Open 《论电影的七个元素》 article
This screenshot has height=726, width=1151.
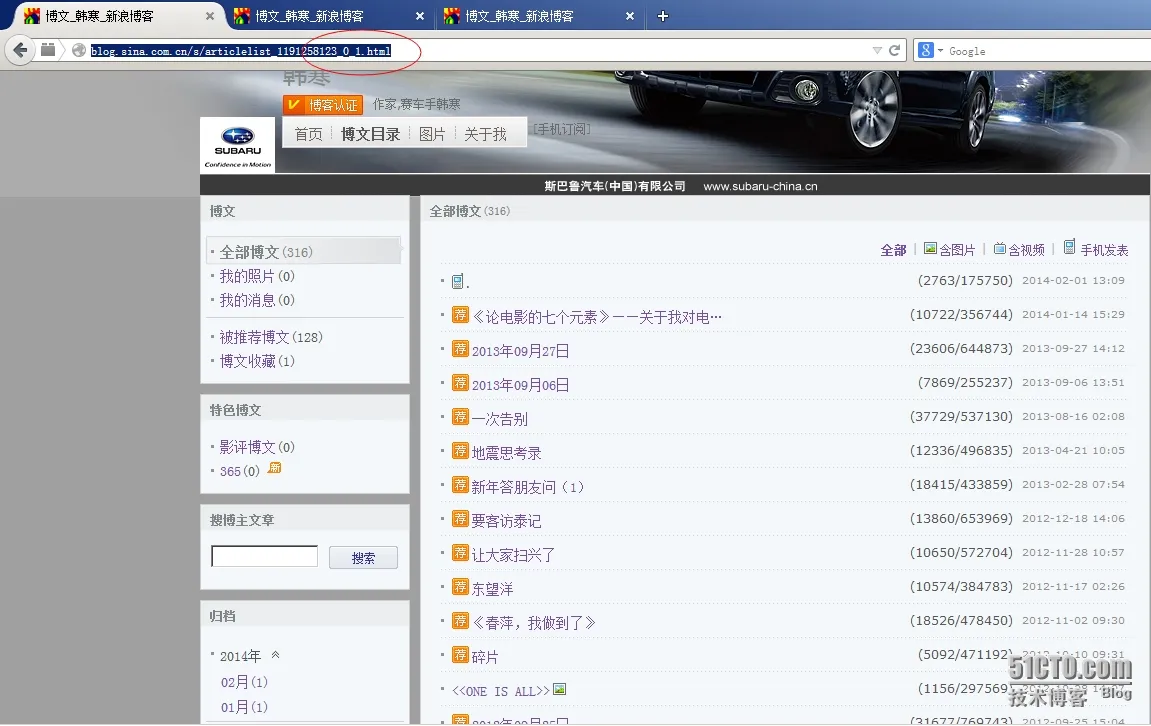point(597,317)
